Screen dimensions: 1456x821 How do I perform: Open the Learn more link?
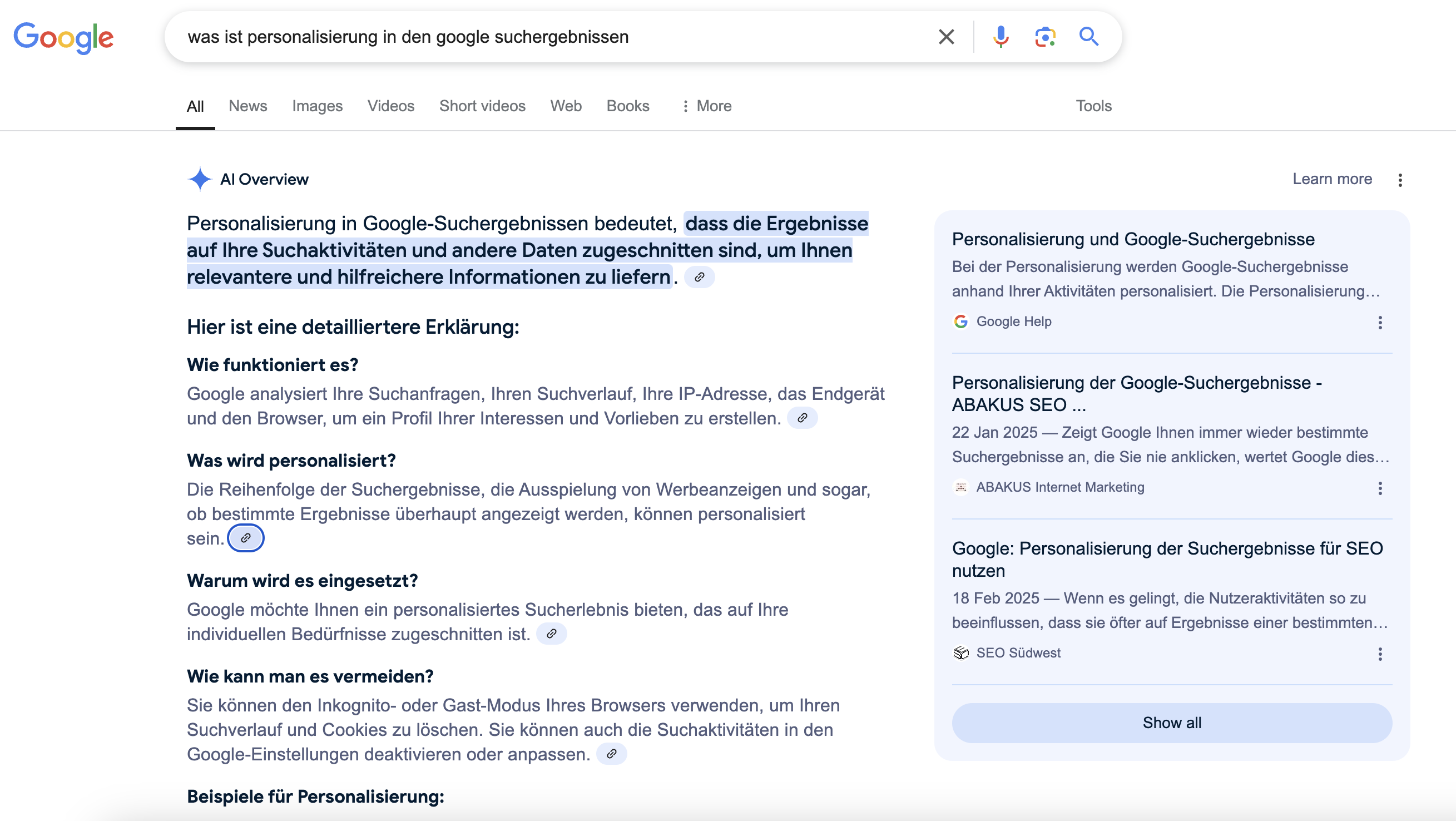pyautogui.click(x=1332, y=179)
